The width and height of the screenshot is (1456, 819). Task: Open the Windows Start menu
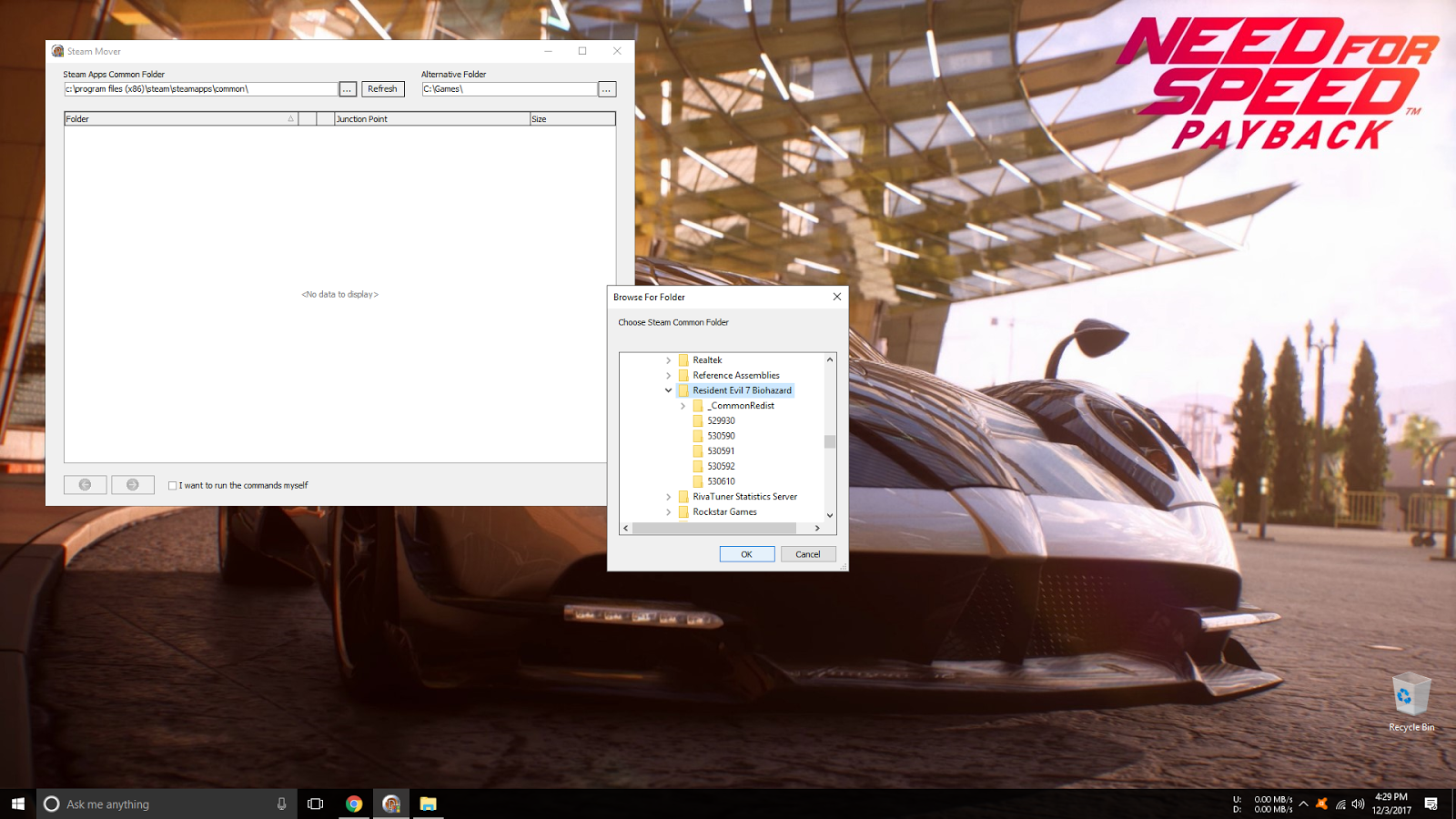(x=18, y=804)
